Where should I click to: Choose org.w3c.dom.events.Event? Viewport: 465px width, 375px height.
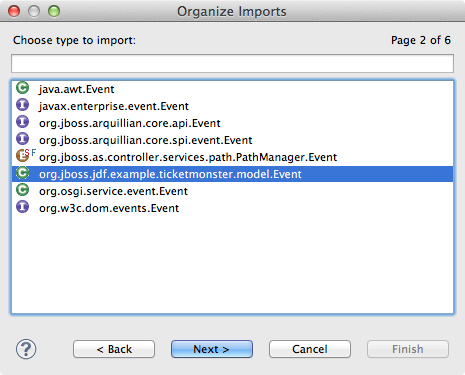pos(233,208)
